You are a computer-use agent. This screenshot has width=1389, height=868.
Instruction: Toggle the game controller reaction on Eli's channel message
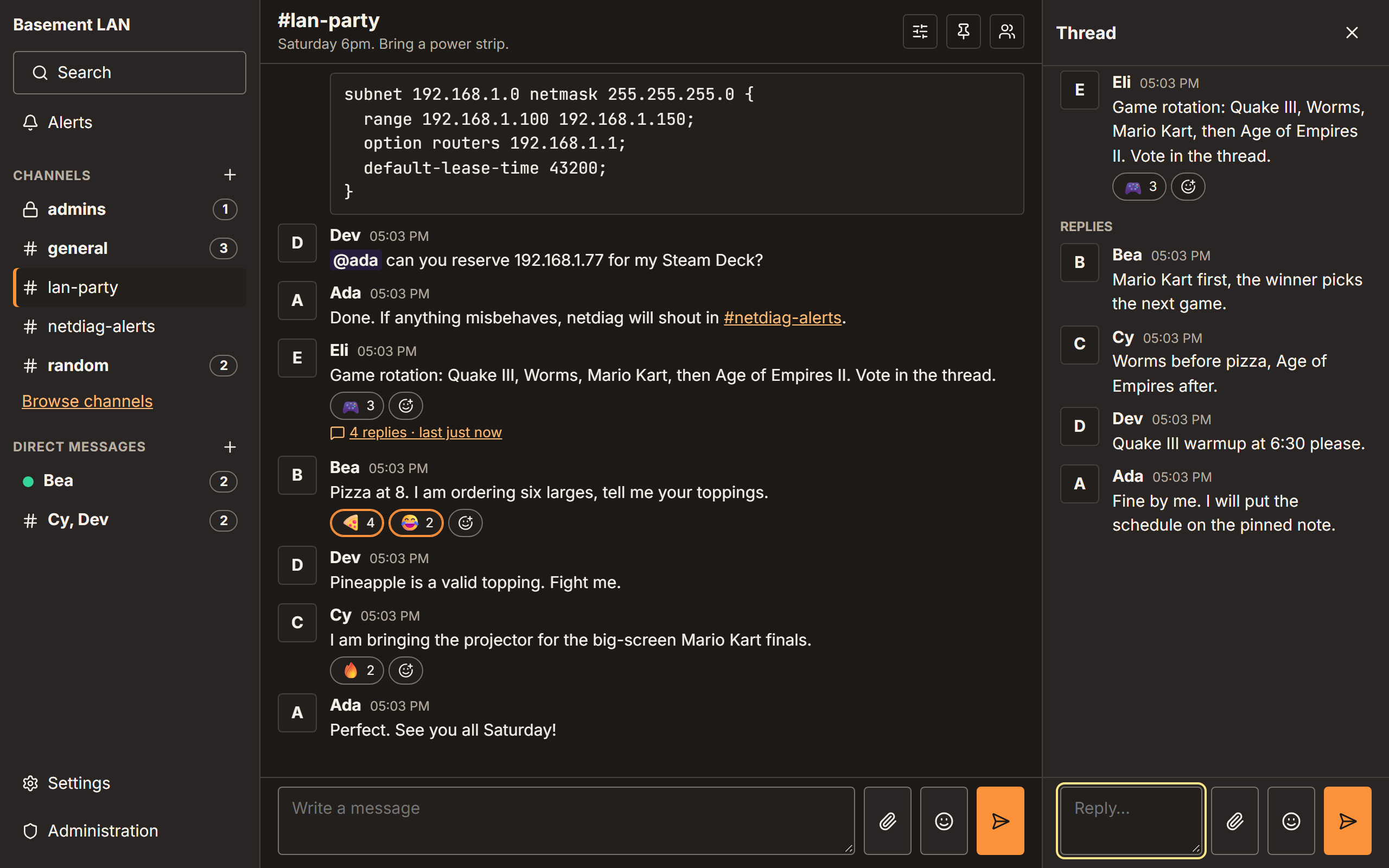357,406
